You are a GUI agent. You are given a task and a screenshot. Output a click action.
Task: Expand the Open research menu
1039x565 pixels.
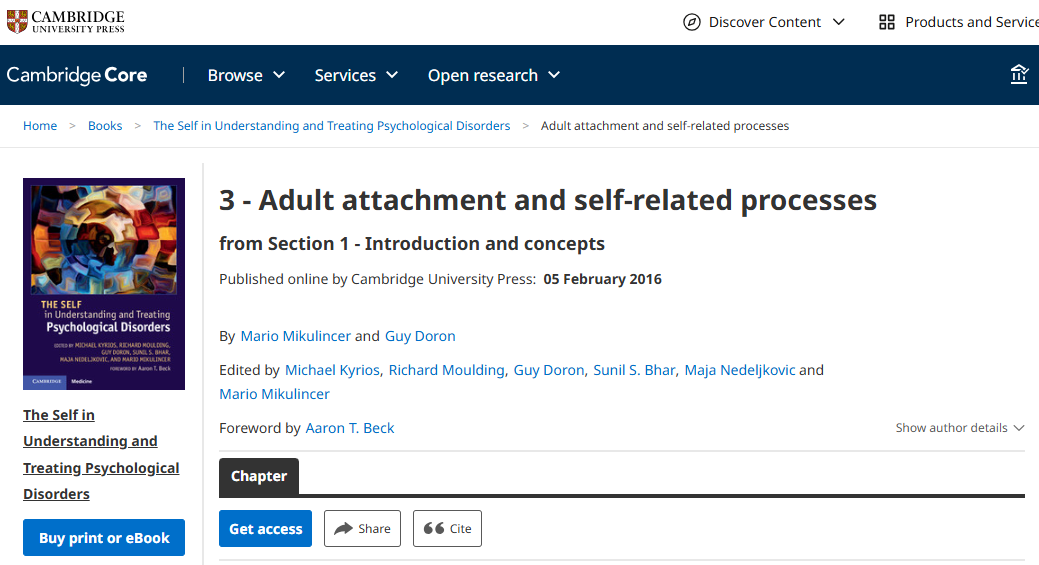pos(494,76)
